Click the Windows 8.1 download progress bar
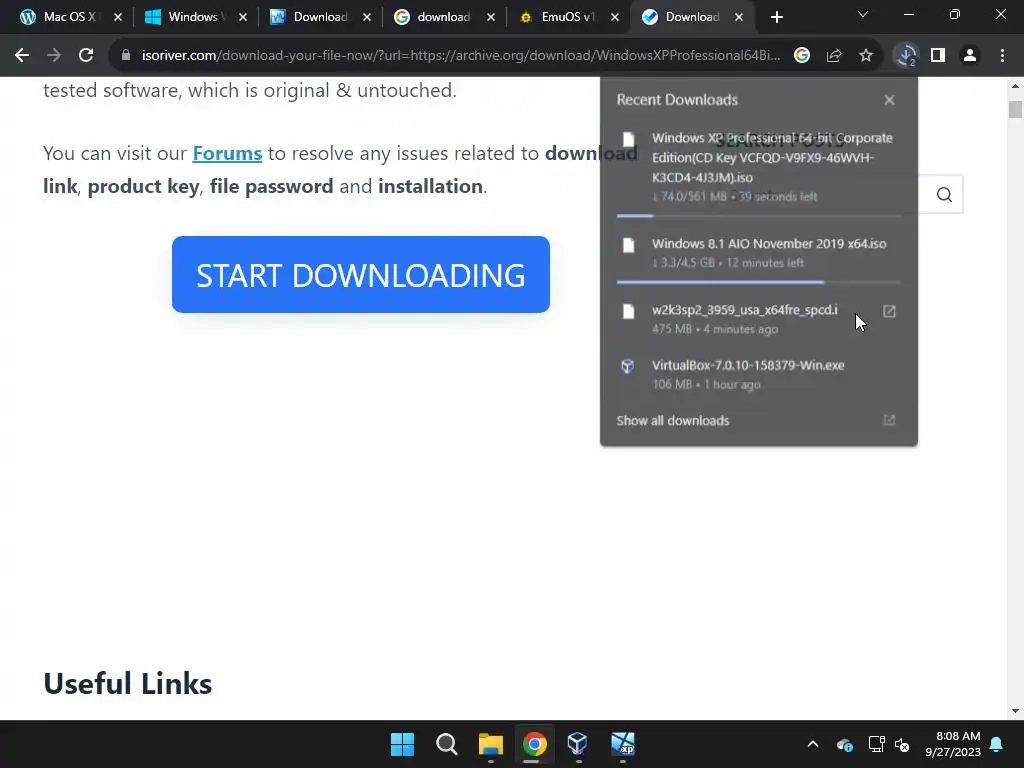The height and width of the screenshot is (768, 1024). [x=758, y=282]
